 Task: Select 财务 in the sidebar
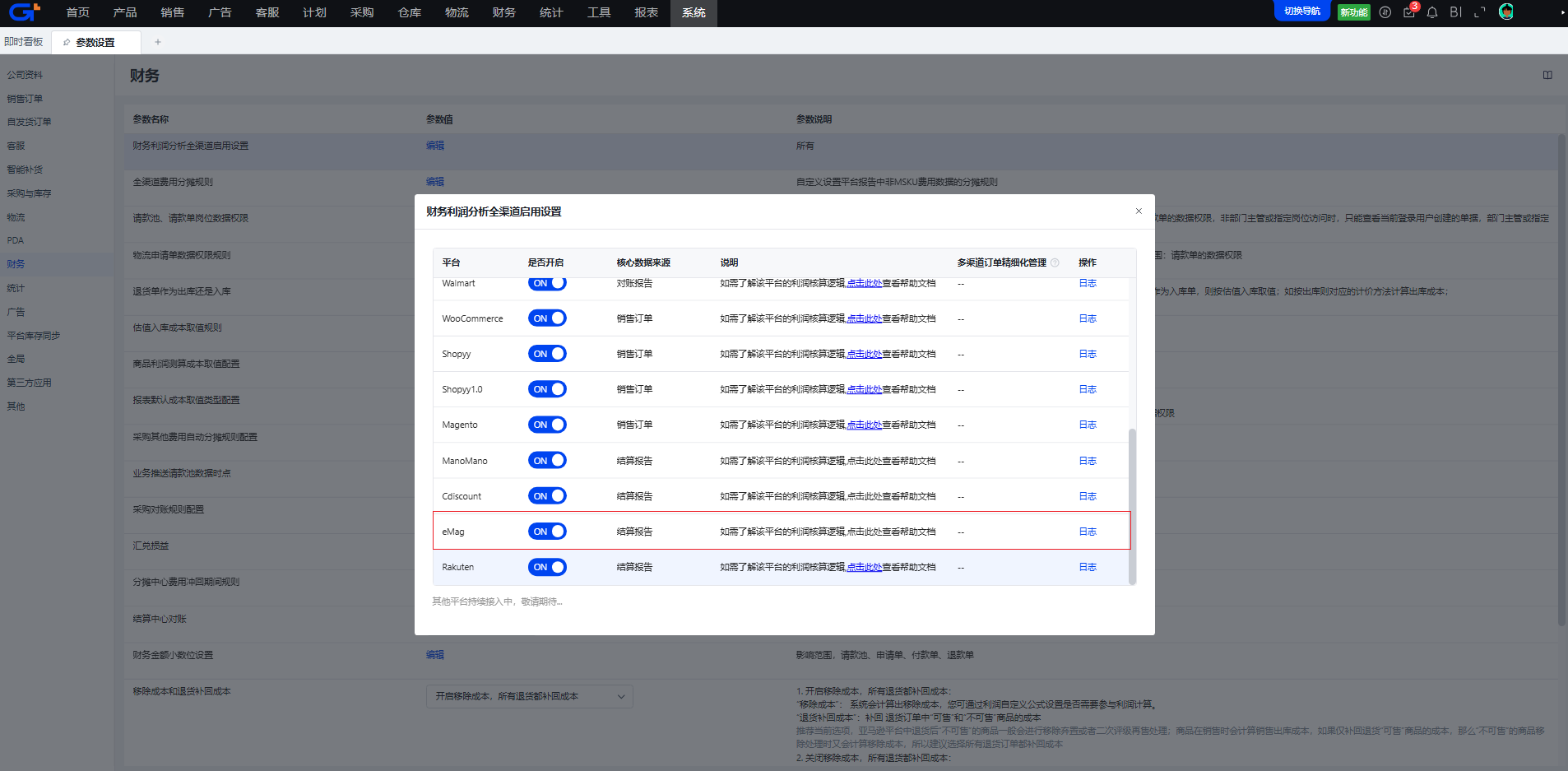16,264
